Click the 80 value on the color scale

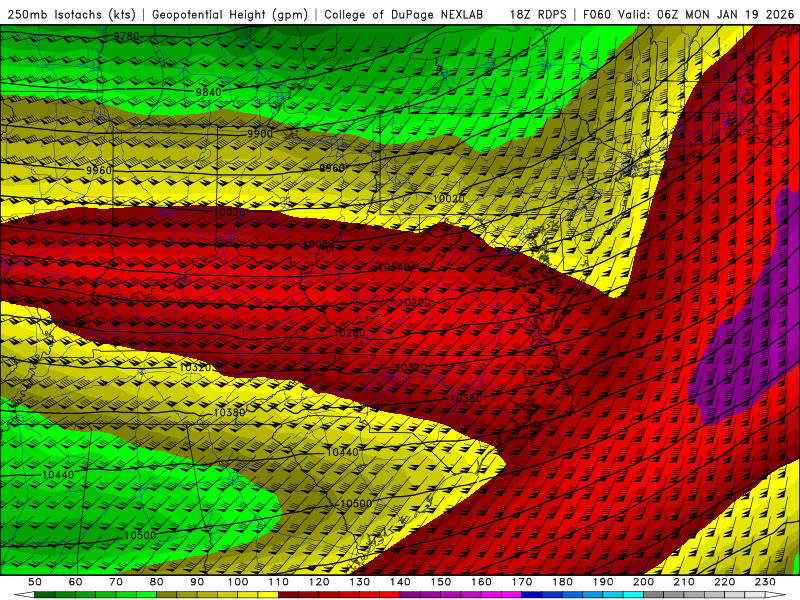click(x=157, y=582)
